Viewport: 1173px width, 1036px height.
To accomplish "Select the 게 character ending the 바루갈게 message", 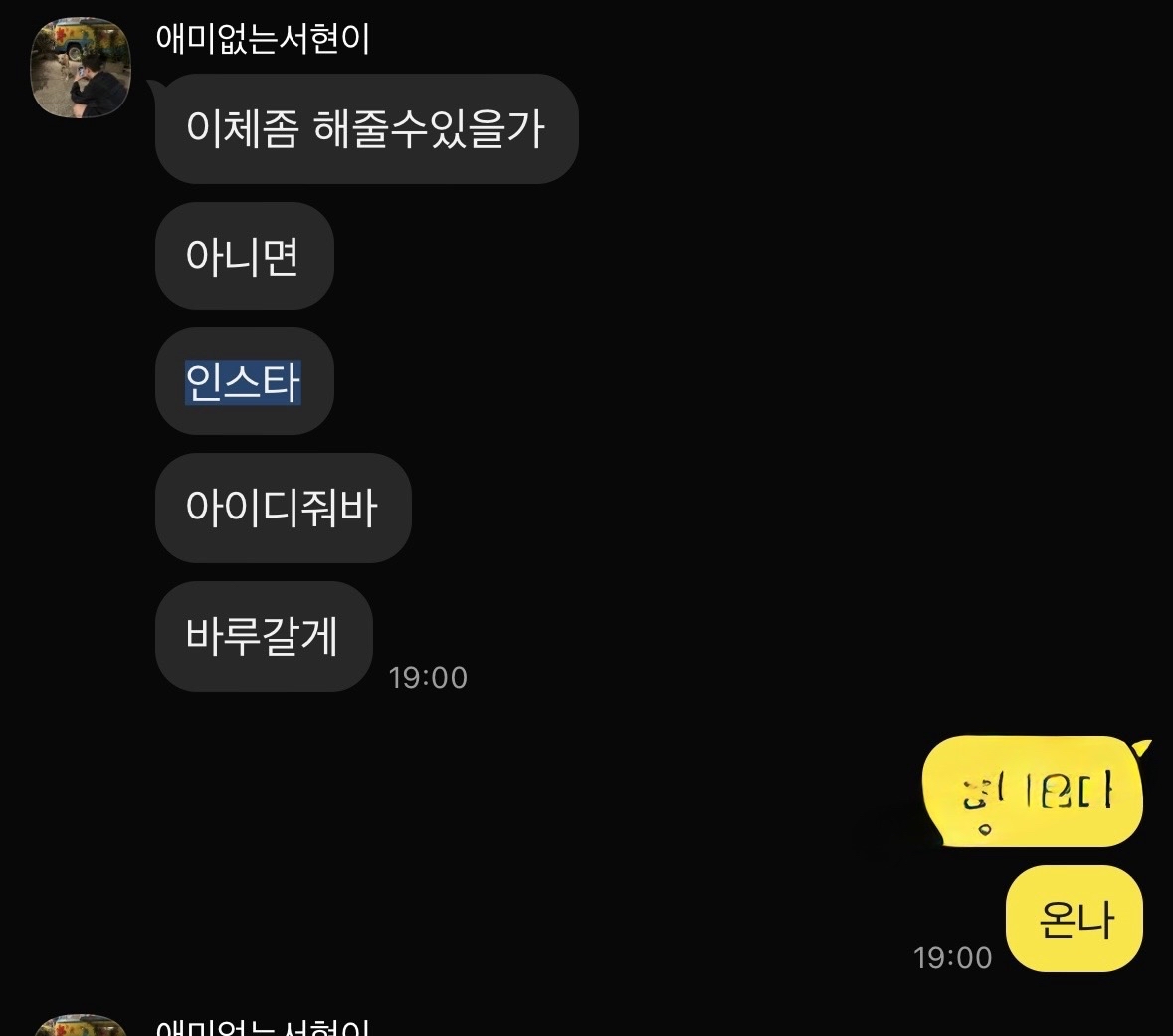I will pyautogui.click(x=318, y=636).
